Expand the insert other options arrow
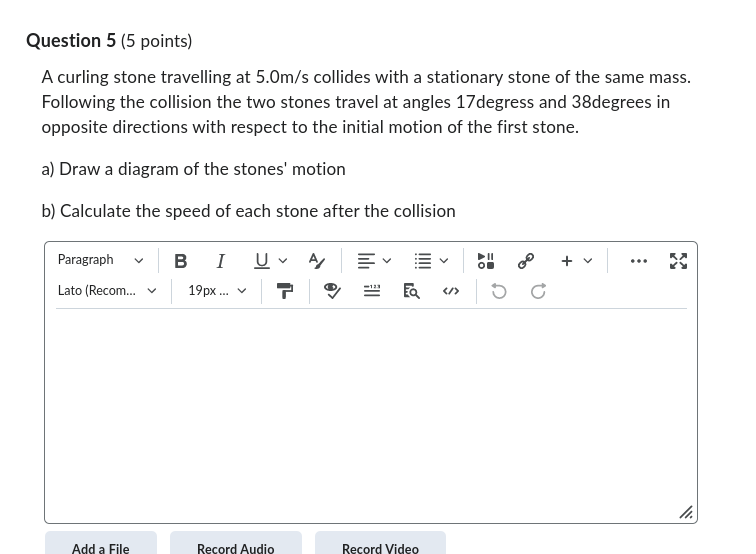The width and height of the screenshot is (756, 554). [x=588, y=261]
